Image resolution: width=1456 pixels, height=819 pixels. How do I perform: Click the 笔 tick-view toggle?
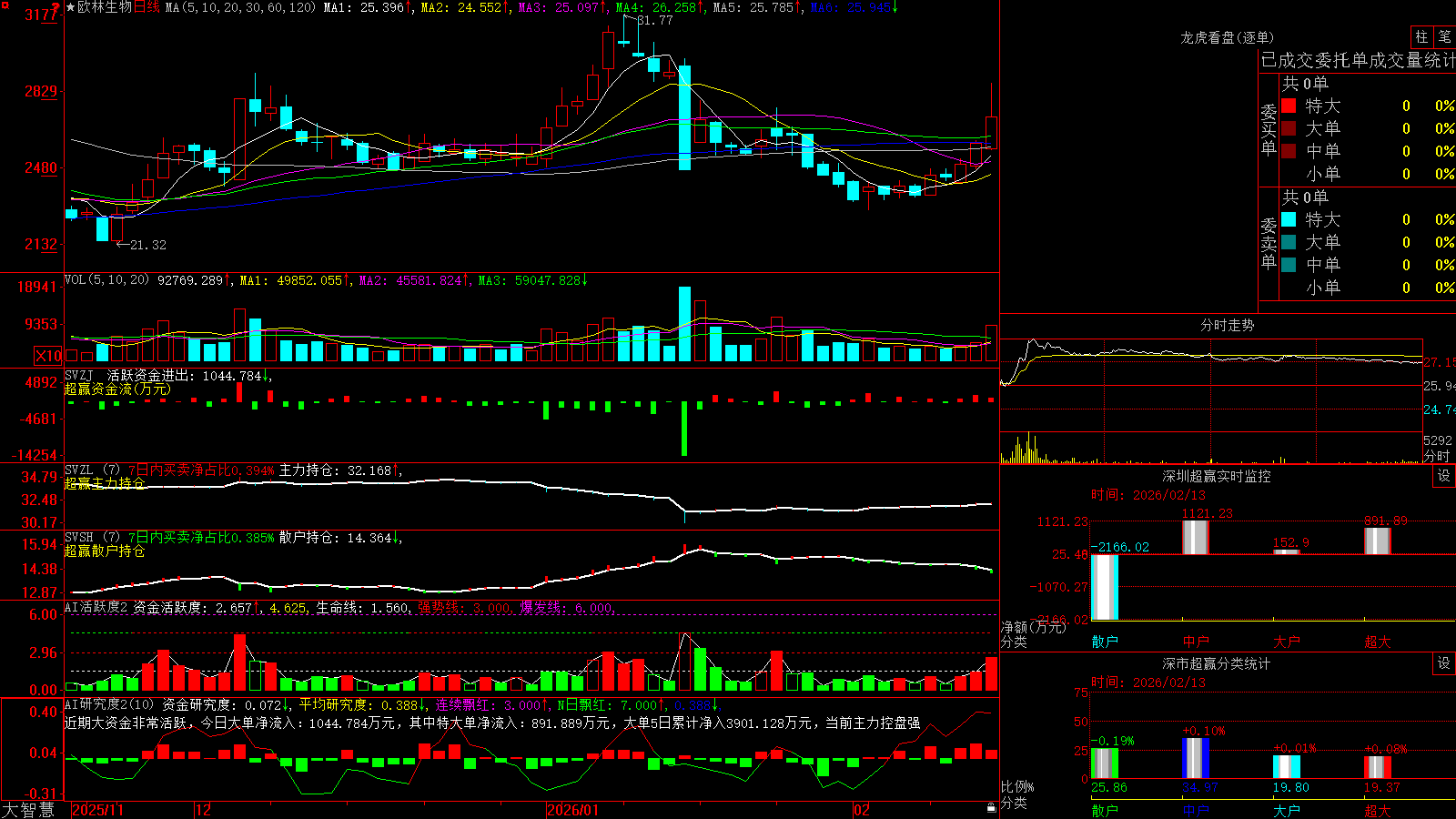[1445, 36]
